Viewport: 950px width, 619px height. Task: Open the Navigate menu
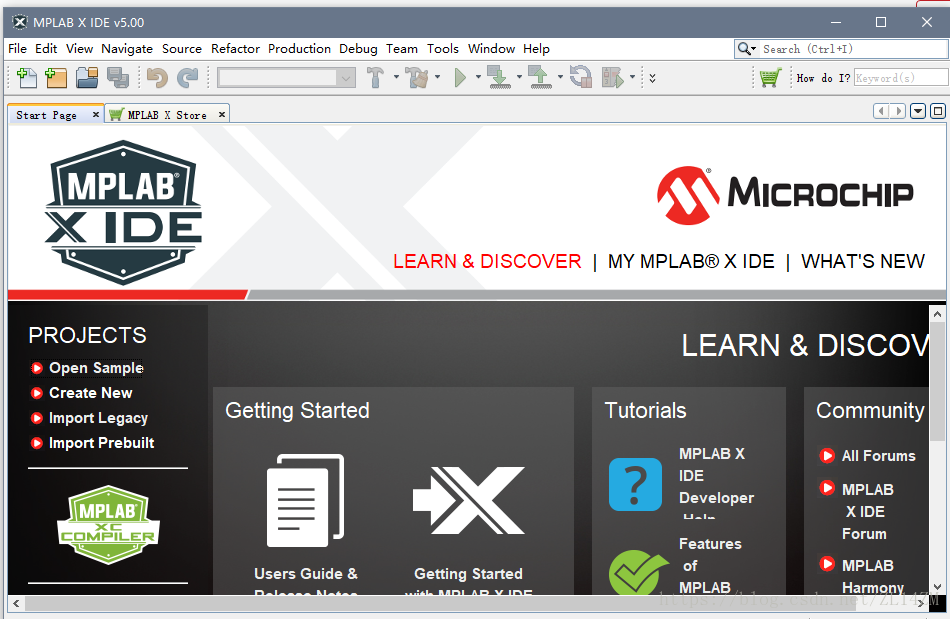point(127,48)
